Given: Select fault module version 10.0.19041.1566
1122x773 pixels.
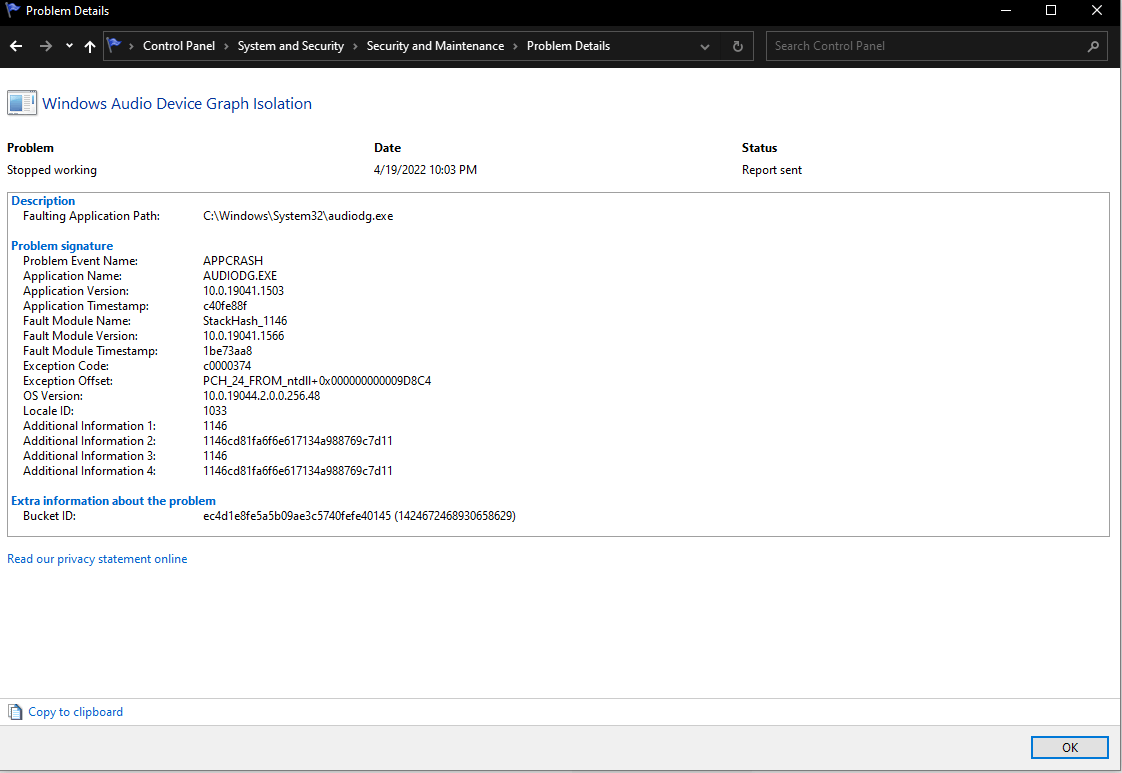Looking at the screenshot, I should [x=243, y=336].
